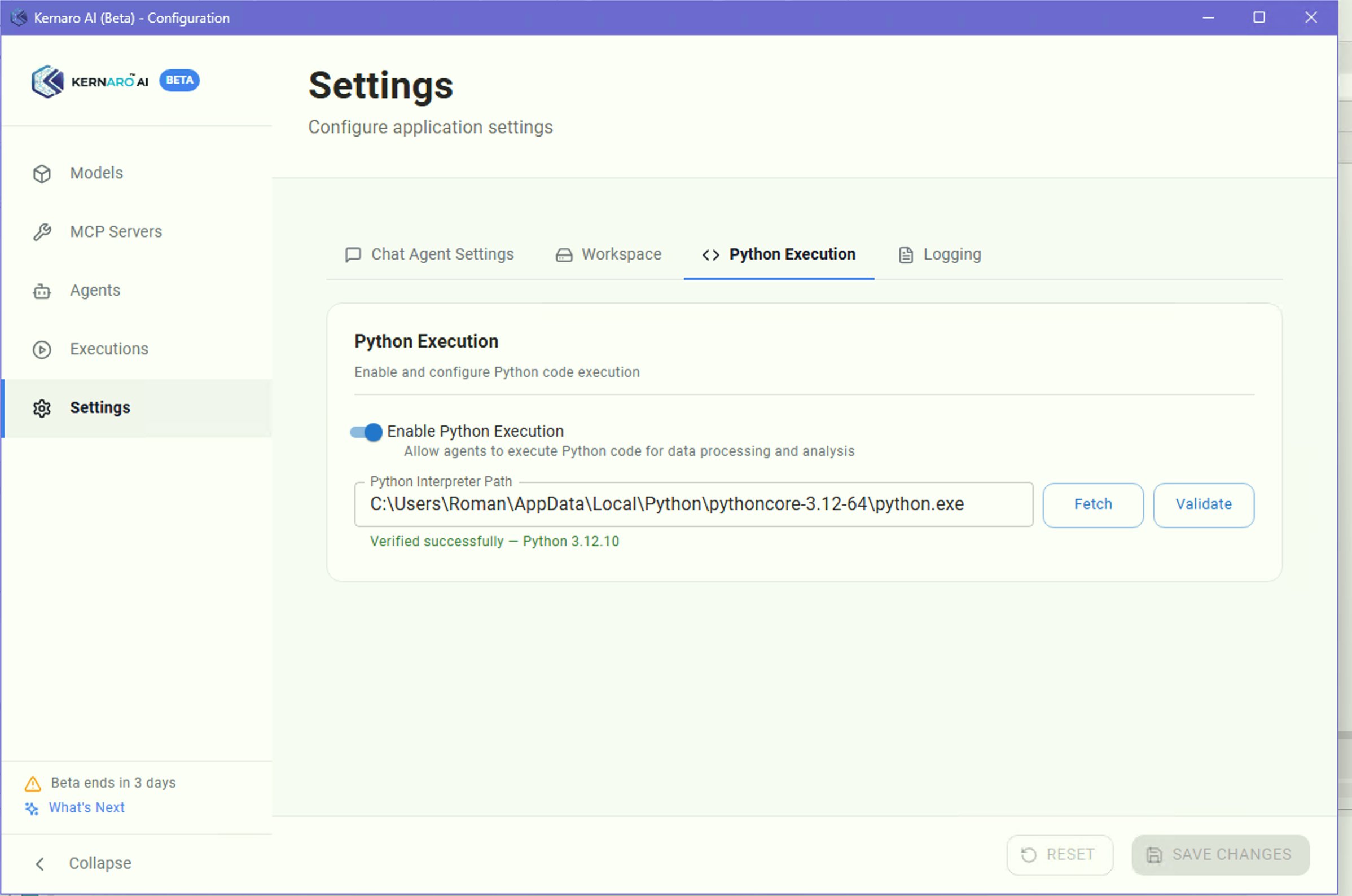The image size is (1352, 896).
Task: Click the Models cube icon
Action: point(42,174)
